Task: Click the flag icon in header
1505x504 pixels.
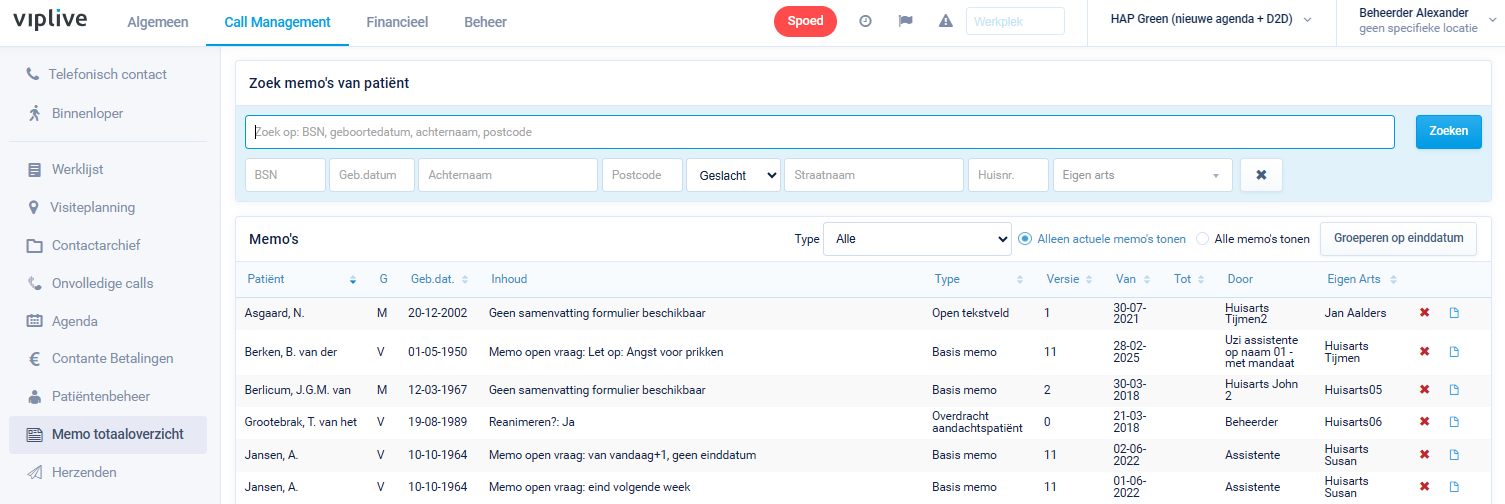Action: [x=906, y=22]
